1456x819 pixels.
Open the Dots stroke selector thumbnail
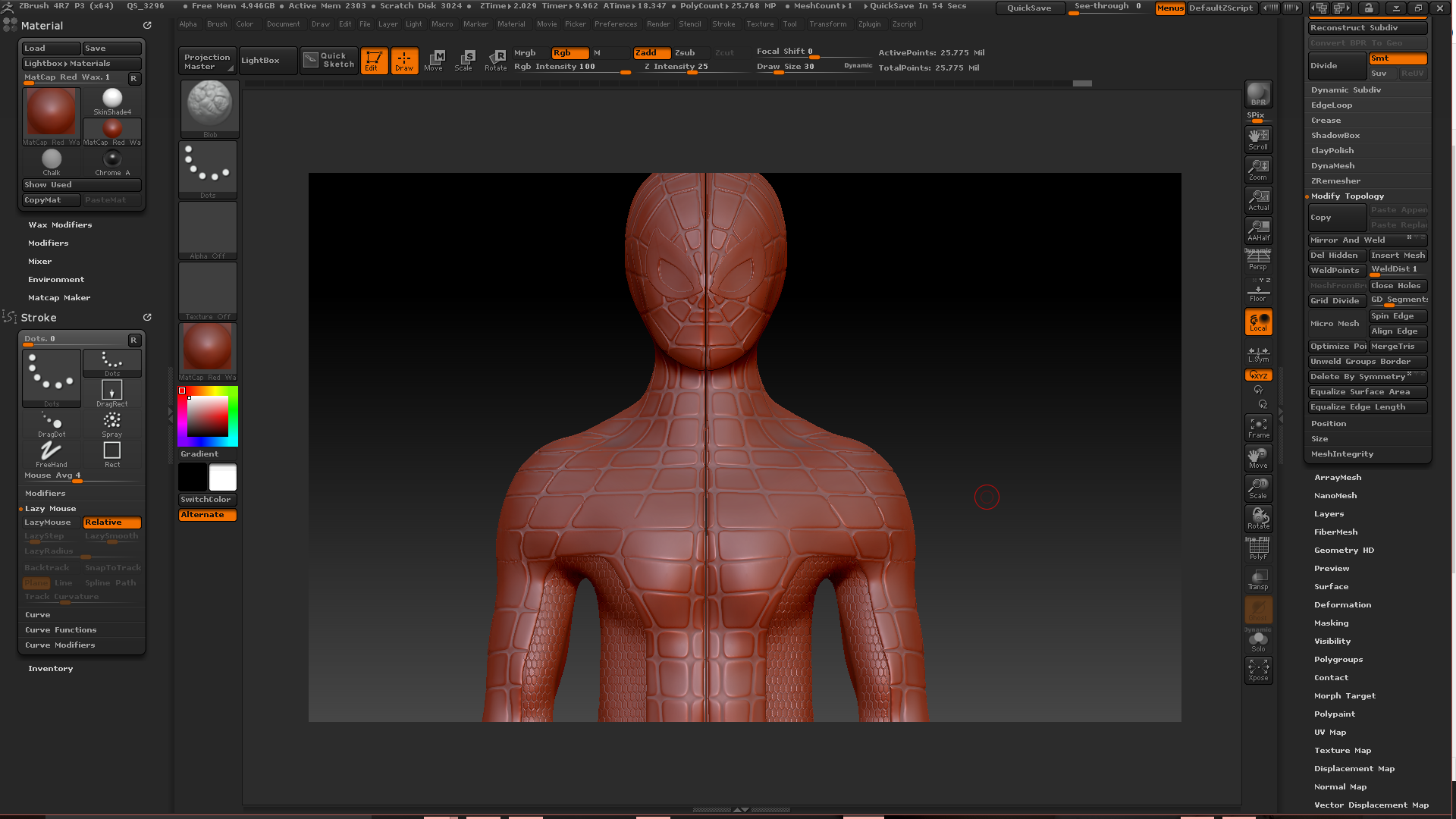pos(209,169)
